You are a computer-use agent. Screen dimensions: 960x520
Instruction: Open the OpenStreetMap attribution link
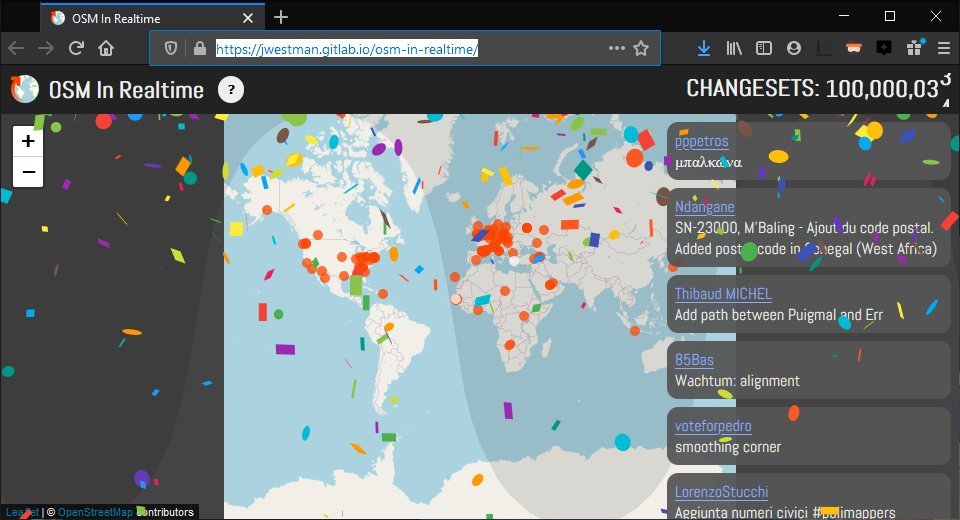click(95, 512)
